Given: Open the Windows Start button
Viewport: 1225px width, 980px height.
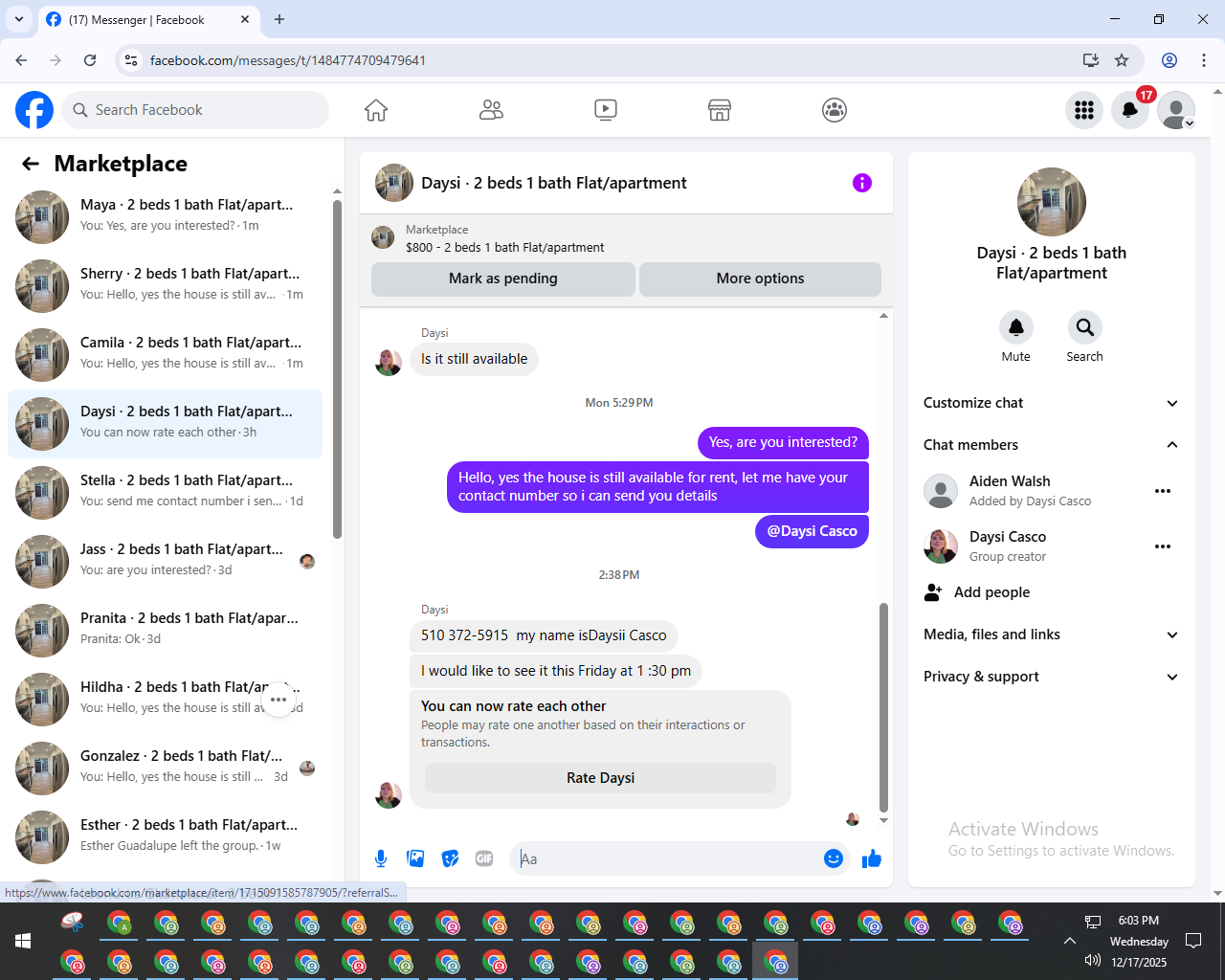Looking at the screenshot, I should (23, 941).
